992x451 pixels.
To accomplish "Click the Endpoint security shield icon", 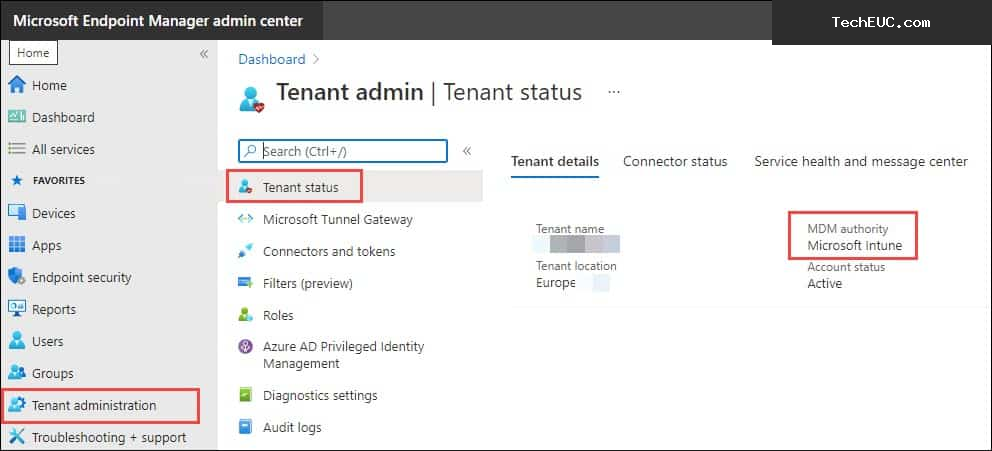I will click(17, 277).
